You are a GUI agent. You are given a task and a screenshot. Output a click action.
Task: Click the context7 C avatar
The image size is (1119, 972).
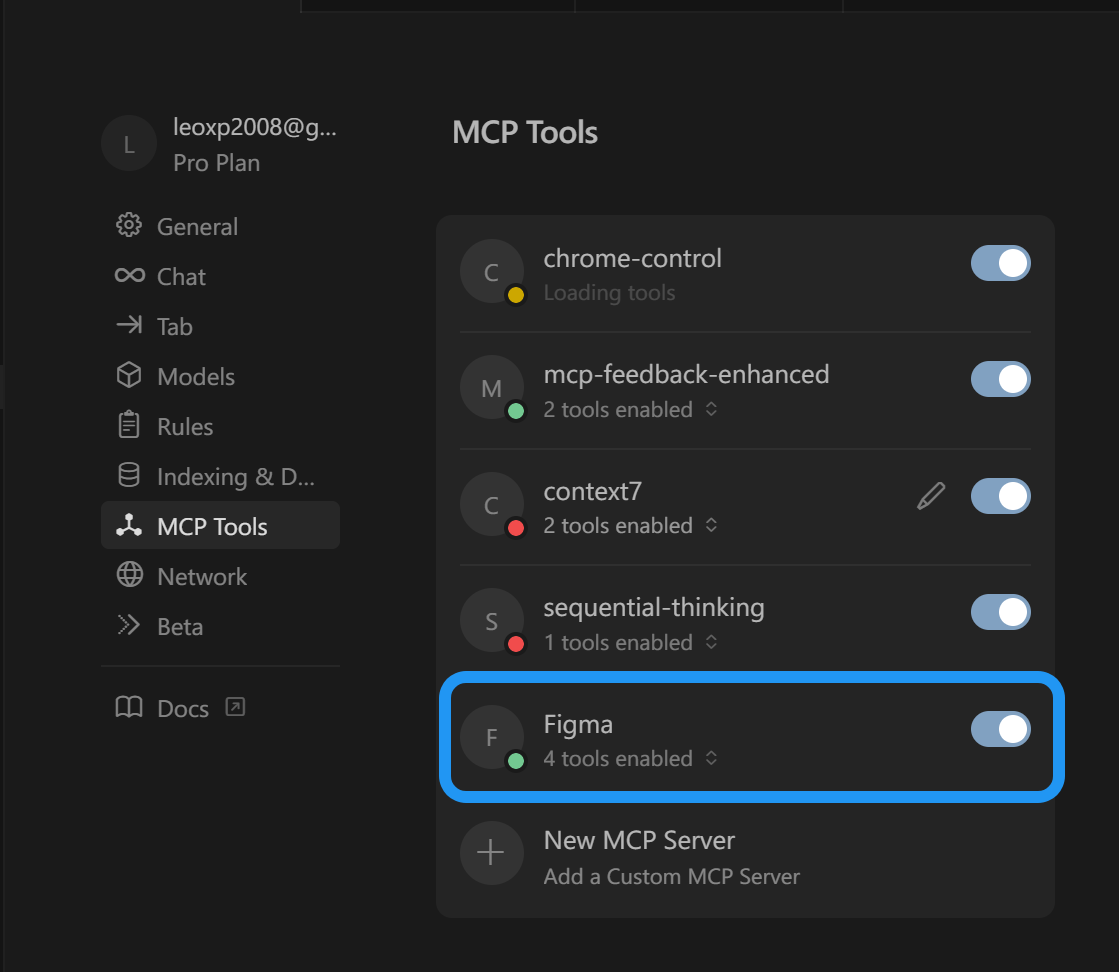[491, 505]
